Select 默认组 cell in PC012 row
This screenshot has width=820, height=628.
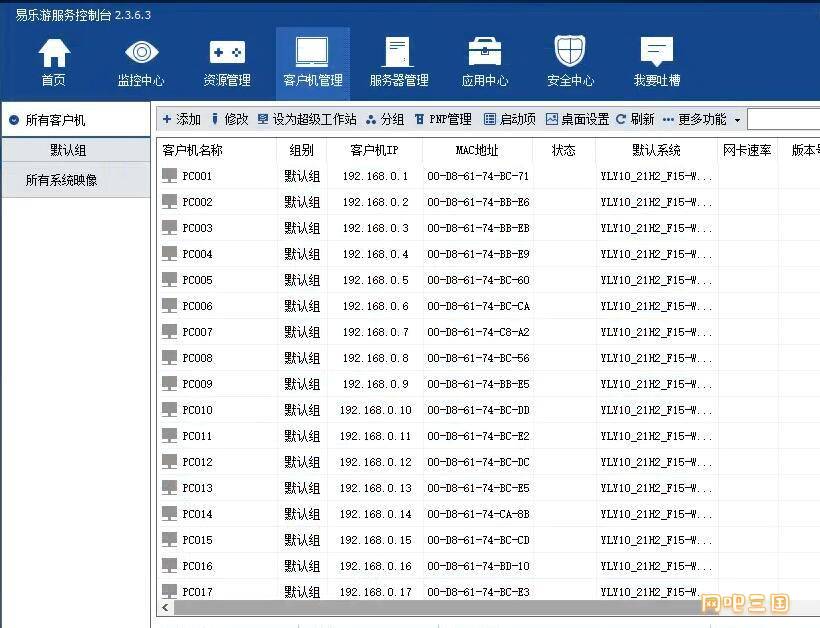point(302,462)
